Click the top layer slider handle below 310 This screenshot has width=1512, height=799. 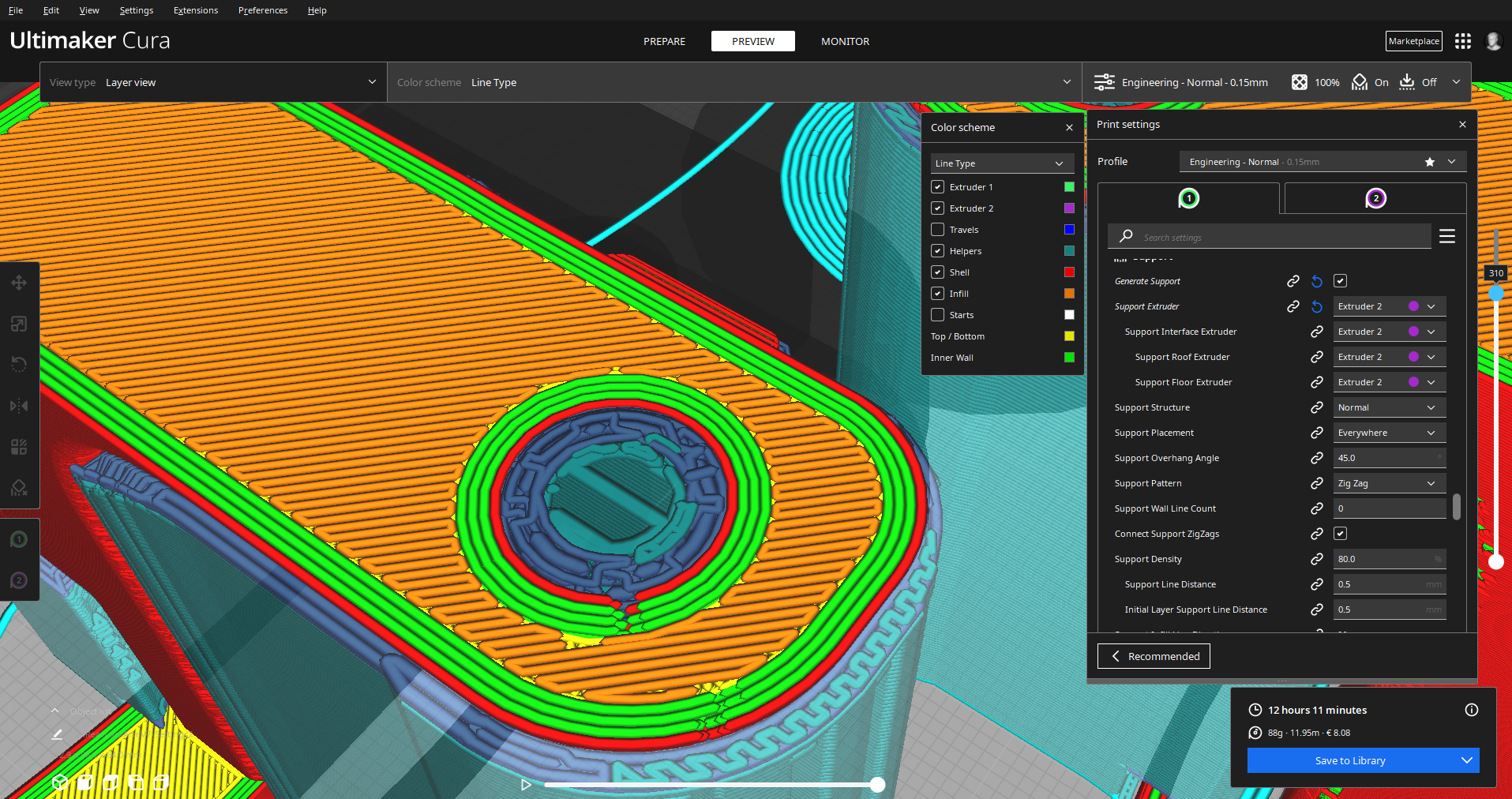[x=1496, y=293]
